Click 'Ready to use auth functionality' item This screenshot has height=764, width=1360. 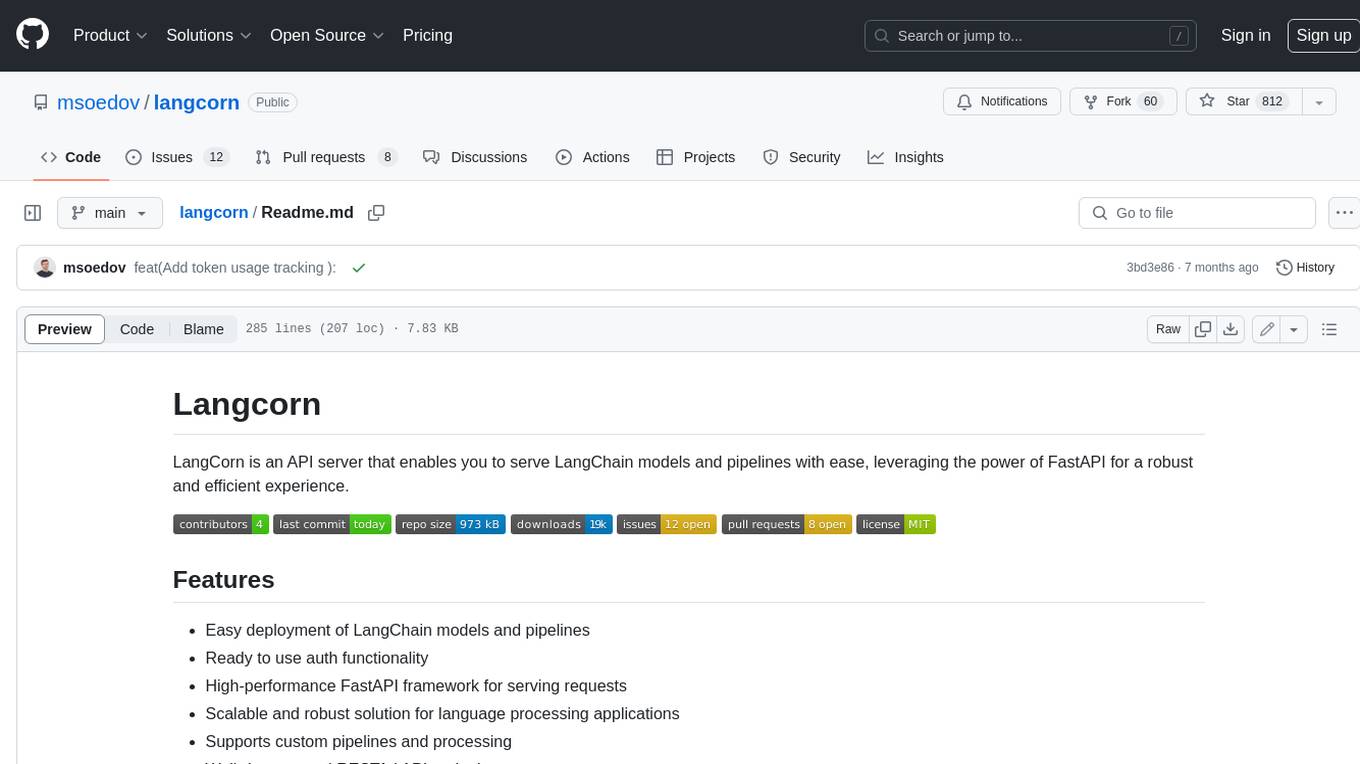tap(317, 658)
